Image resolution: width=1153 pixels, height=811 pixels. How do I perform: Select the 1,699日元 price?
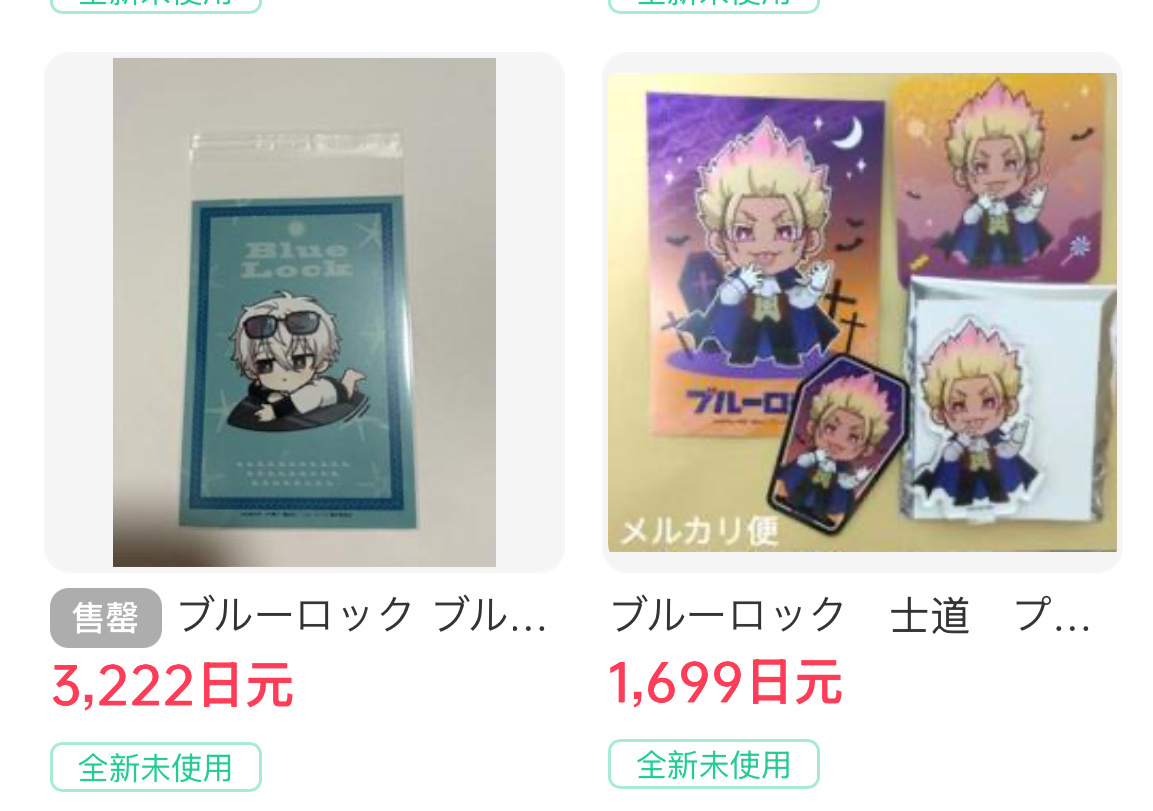(725, 682)
